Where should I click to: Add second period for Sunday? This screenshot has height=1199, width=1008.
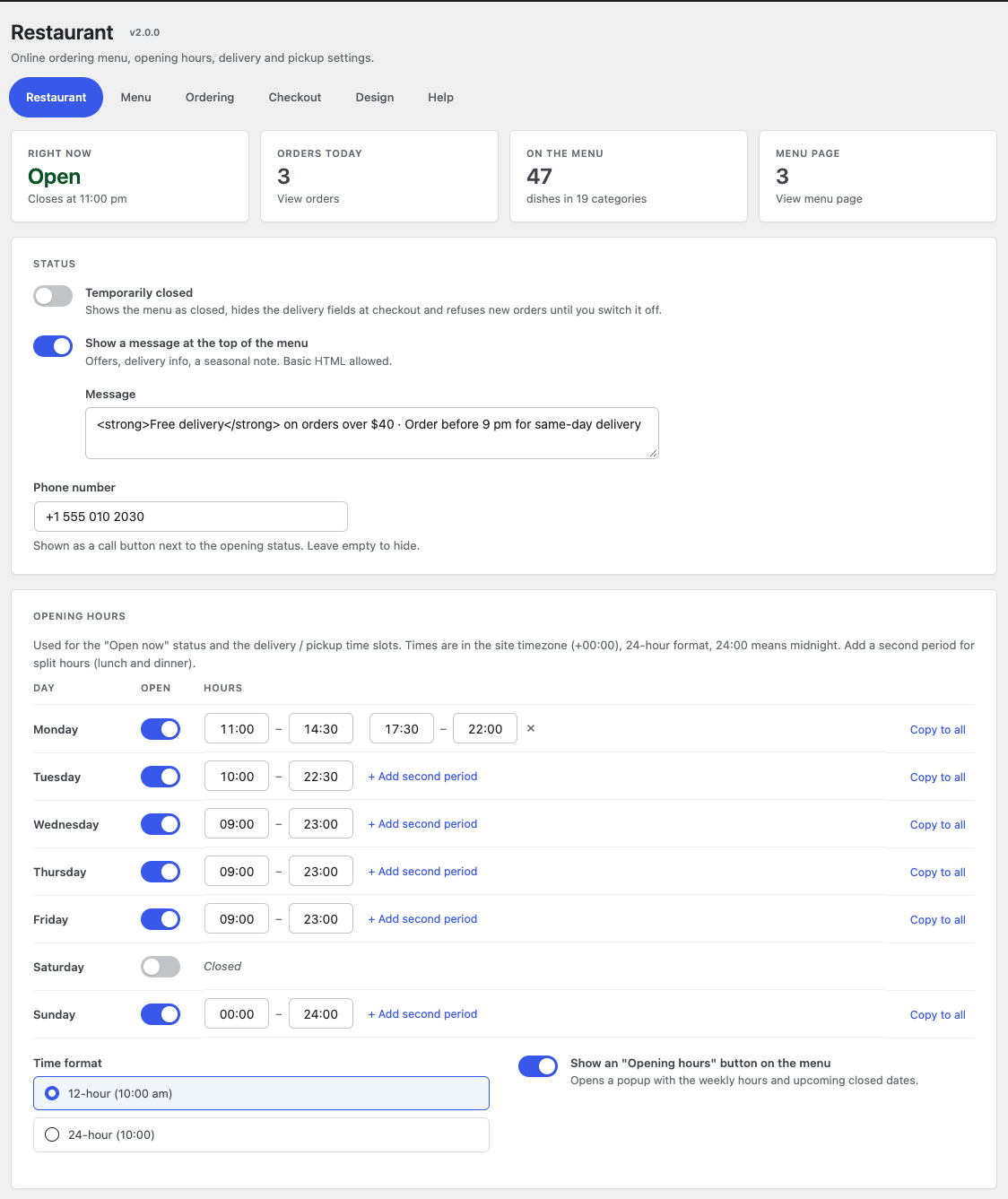[422, 1014]
